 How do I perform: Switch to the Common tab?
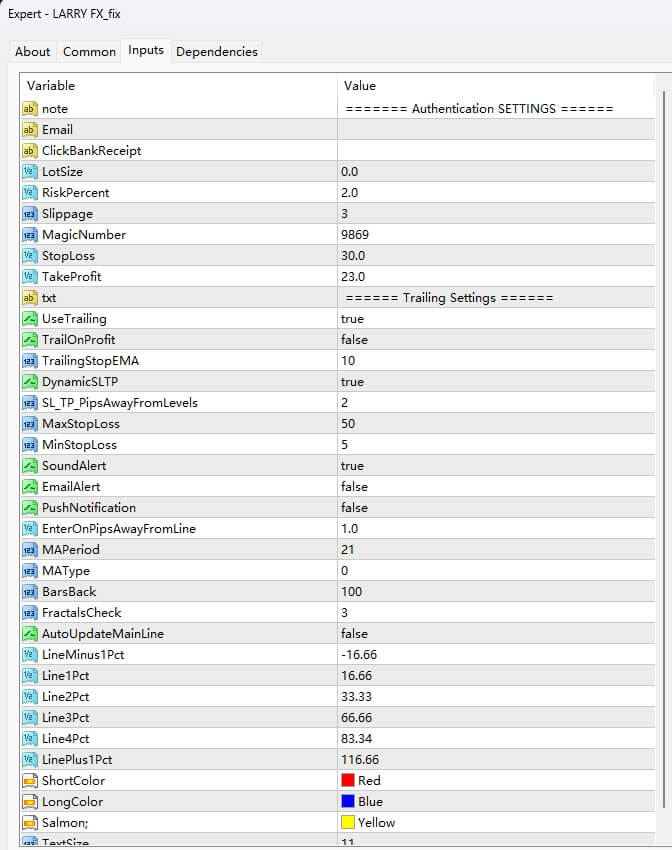88,52
